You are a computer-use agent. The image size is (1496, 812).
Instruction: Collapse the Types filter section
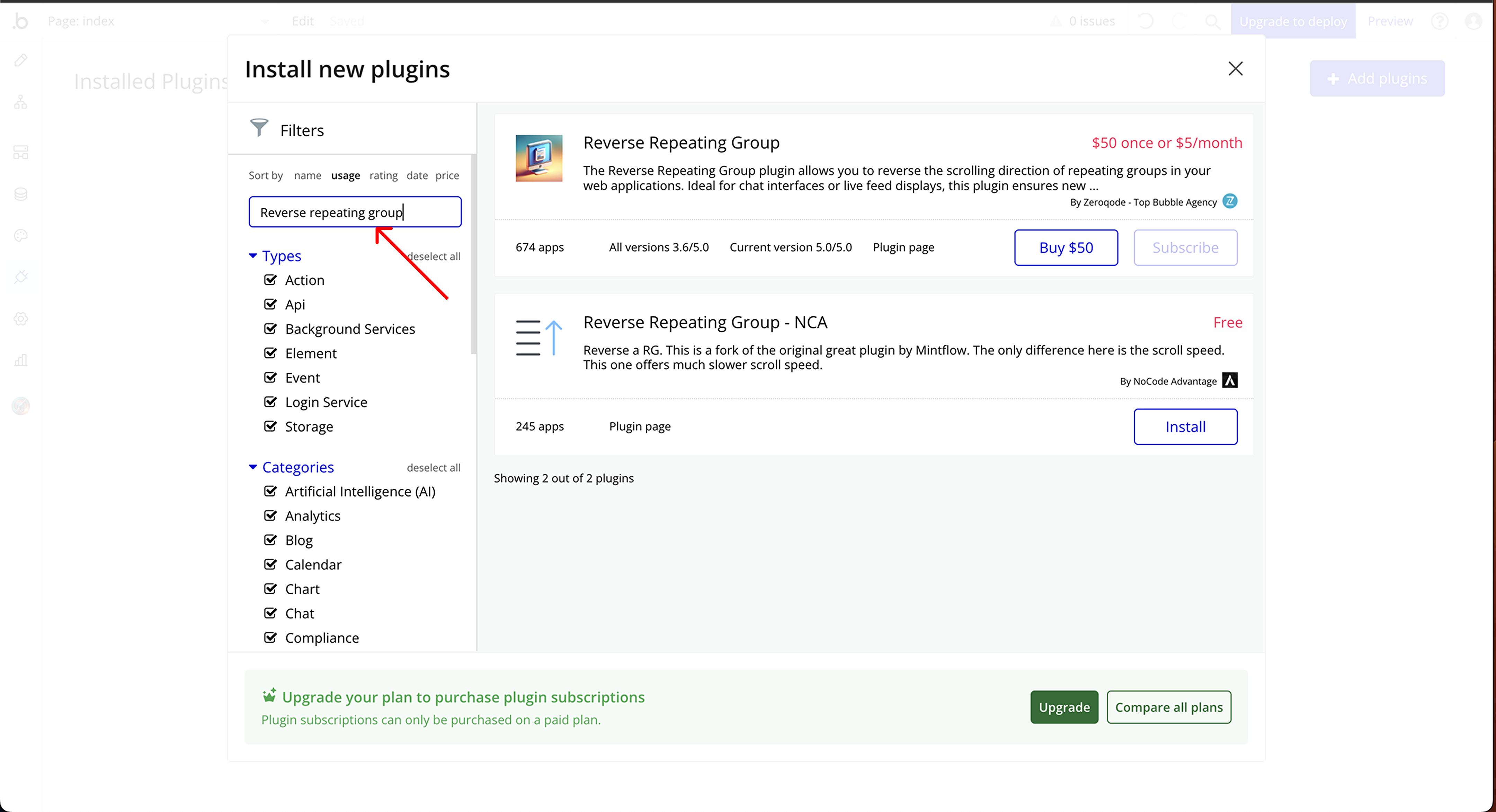coord(253,256)
